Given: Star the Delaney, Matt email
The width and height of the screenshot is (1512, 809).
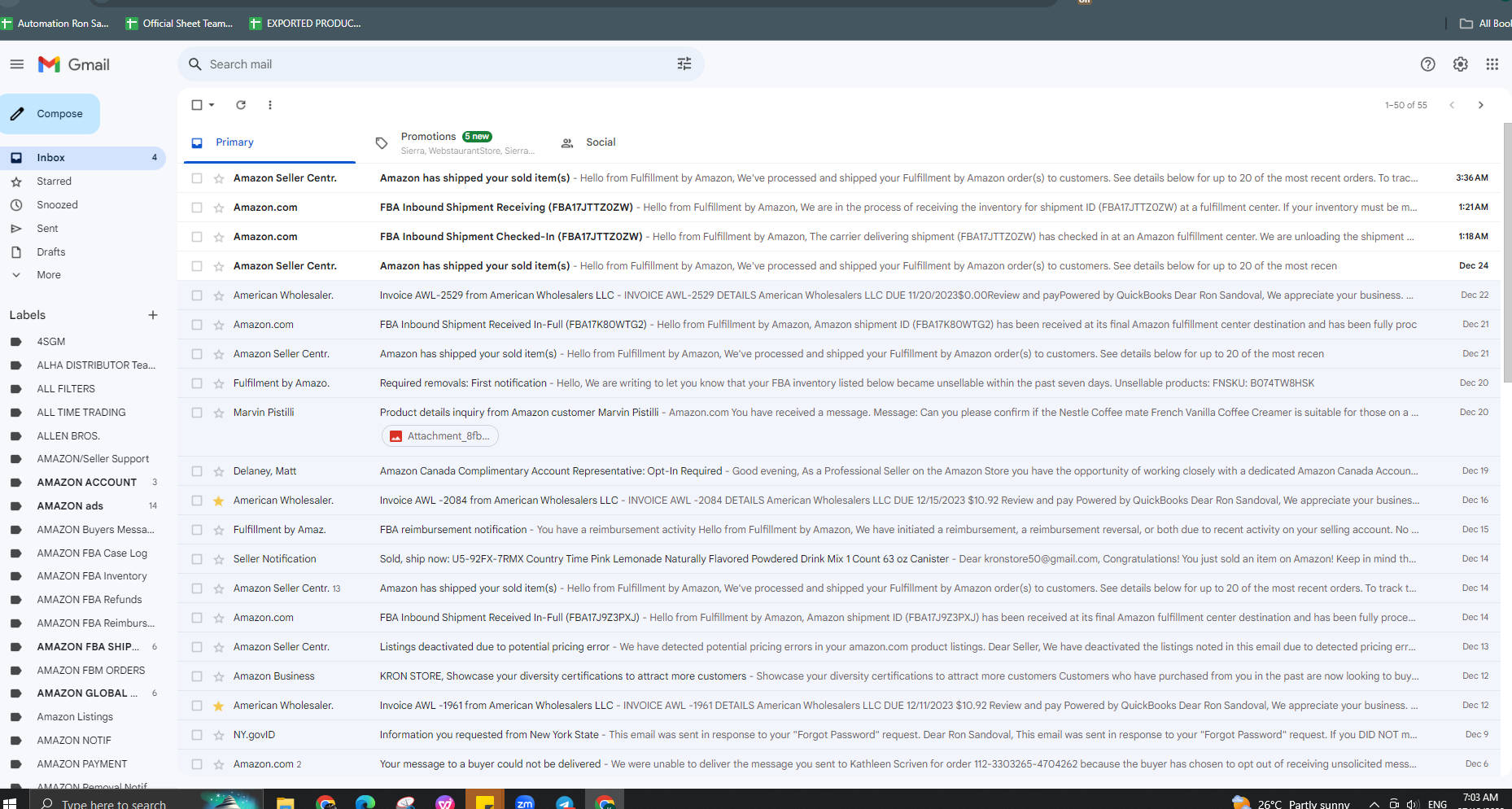Looking at the screenshot, I should 219,471.
